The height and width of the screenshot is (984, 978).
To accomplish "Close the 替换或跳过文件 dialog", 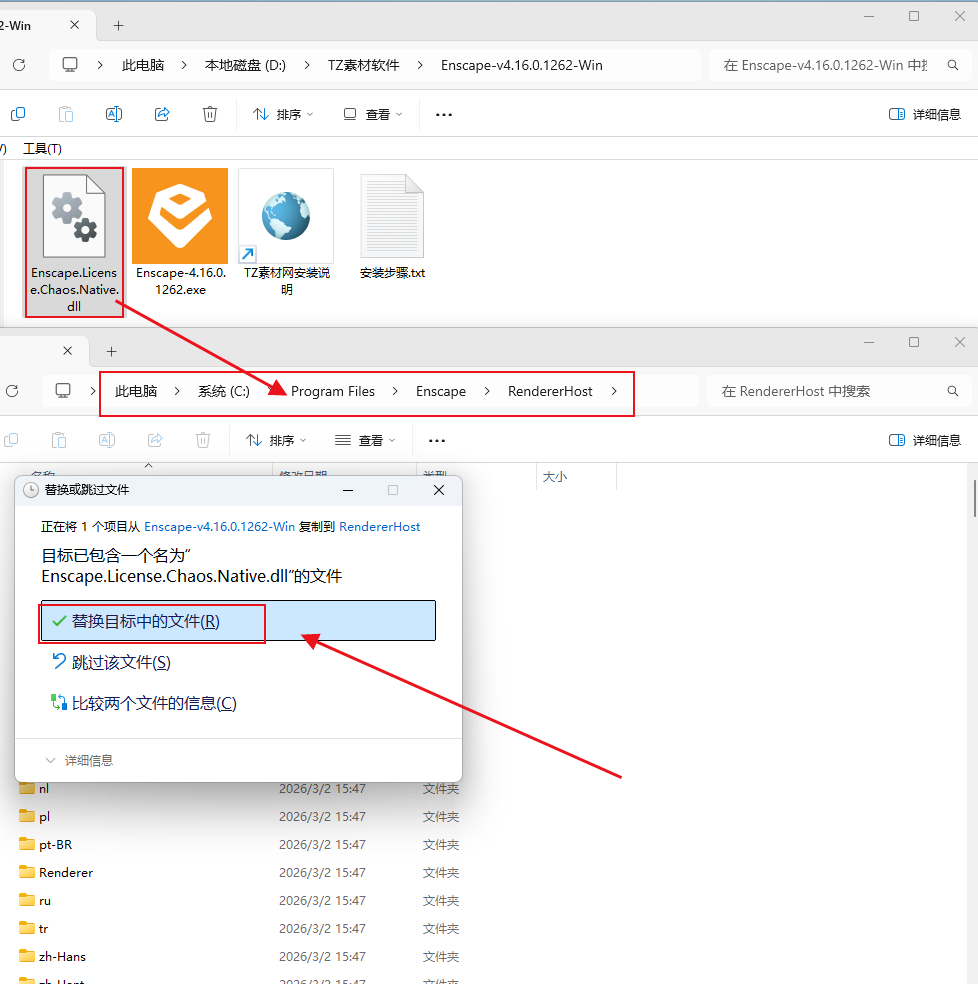I will point(439,490).
